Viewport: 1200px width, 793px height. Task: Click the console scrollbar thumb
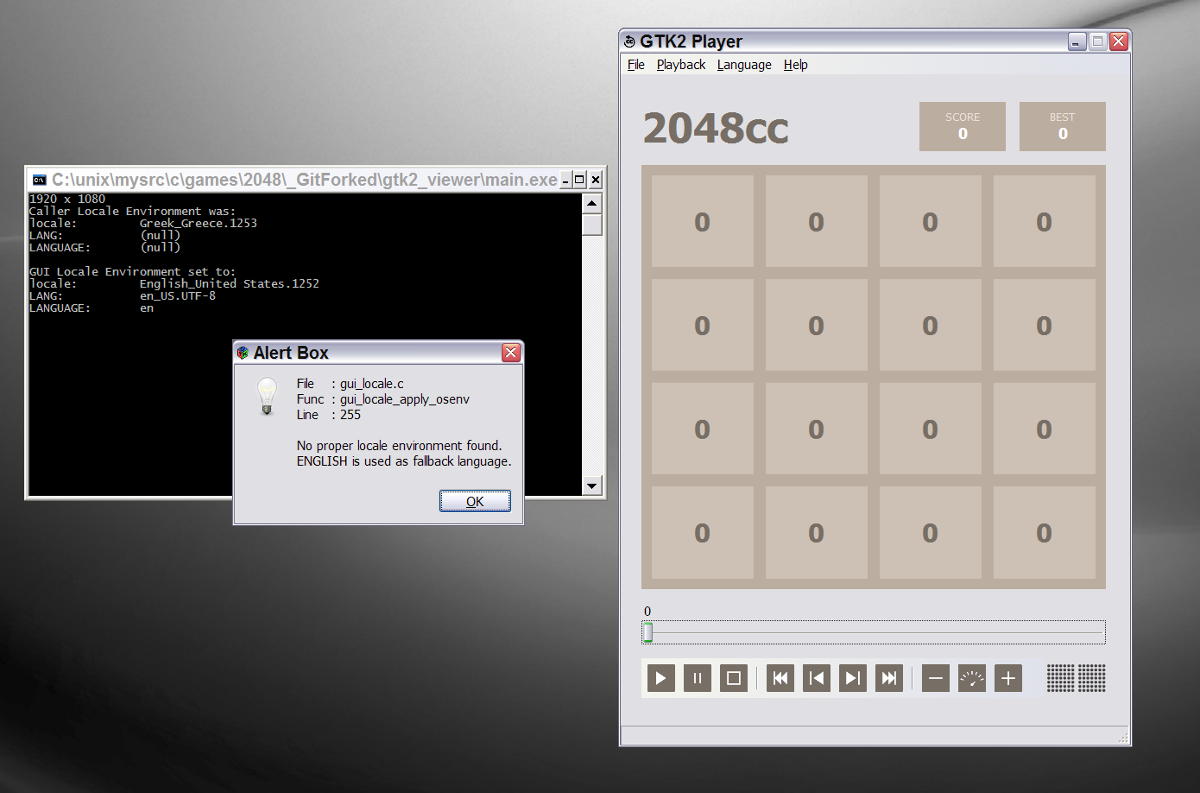tap(592, 225)
